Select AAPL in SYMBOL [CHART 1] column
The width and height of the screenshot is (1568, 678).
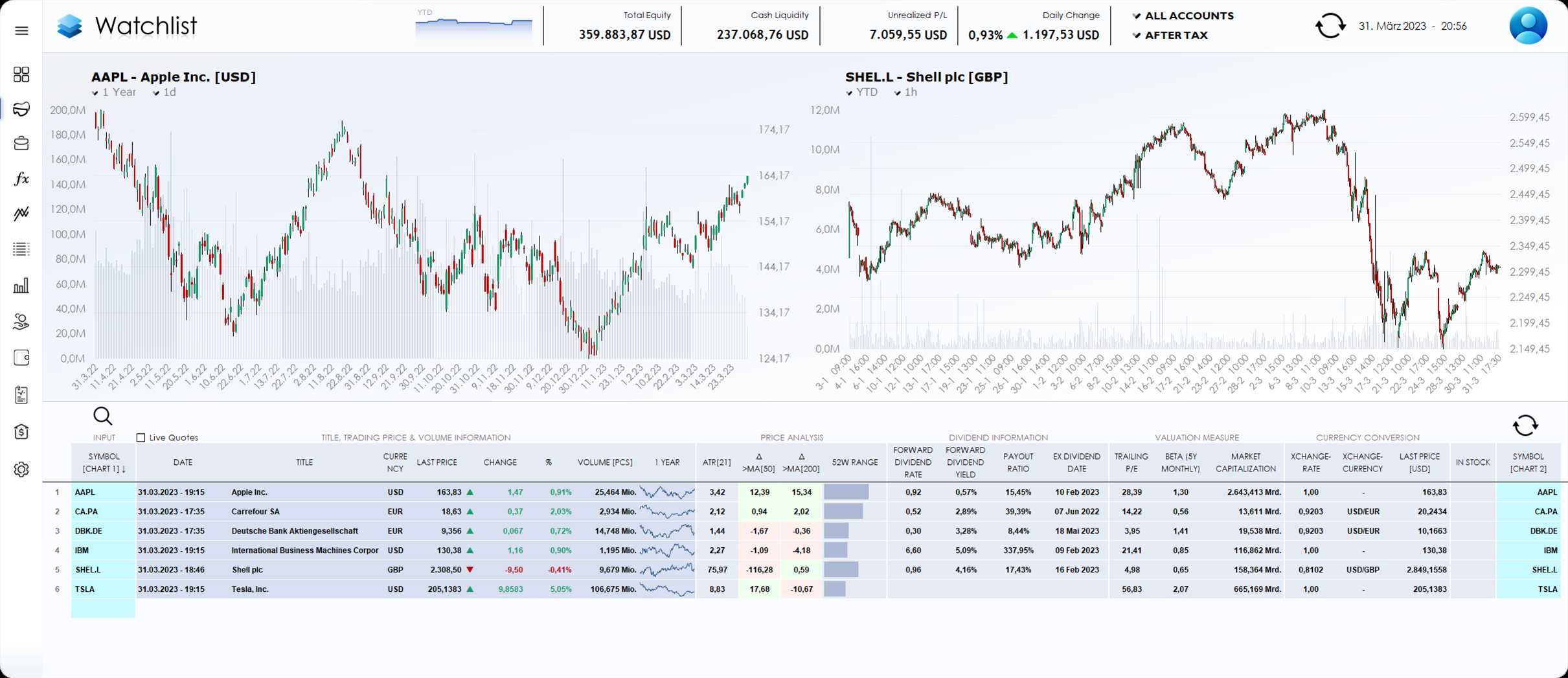pos(103,492)
